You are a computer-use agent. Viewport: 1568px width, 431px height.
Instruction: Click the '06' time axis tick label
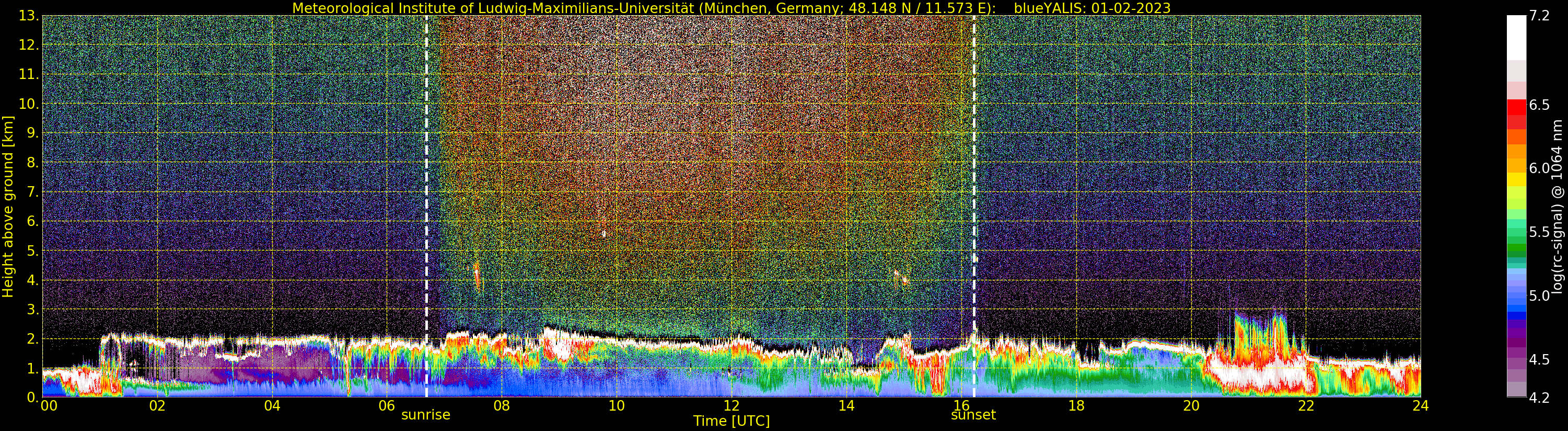tap(387, 405)
